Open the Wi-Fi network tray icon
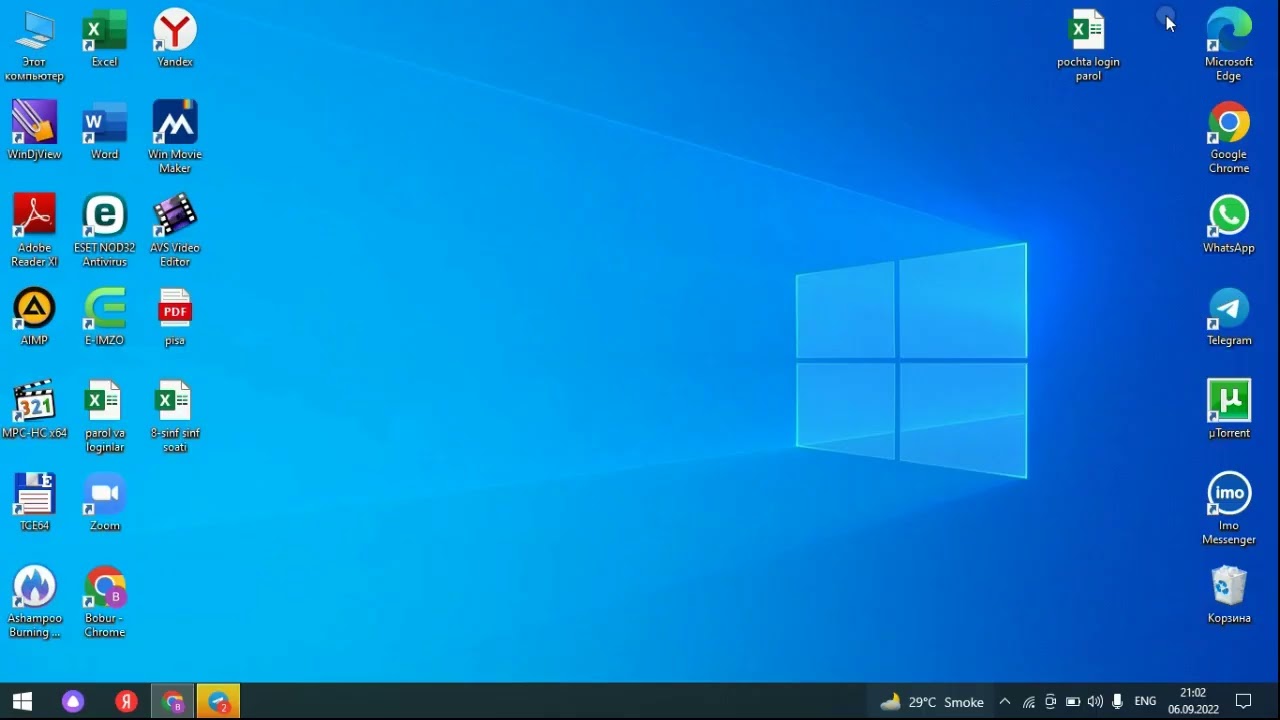 [x=1028, y=702]
